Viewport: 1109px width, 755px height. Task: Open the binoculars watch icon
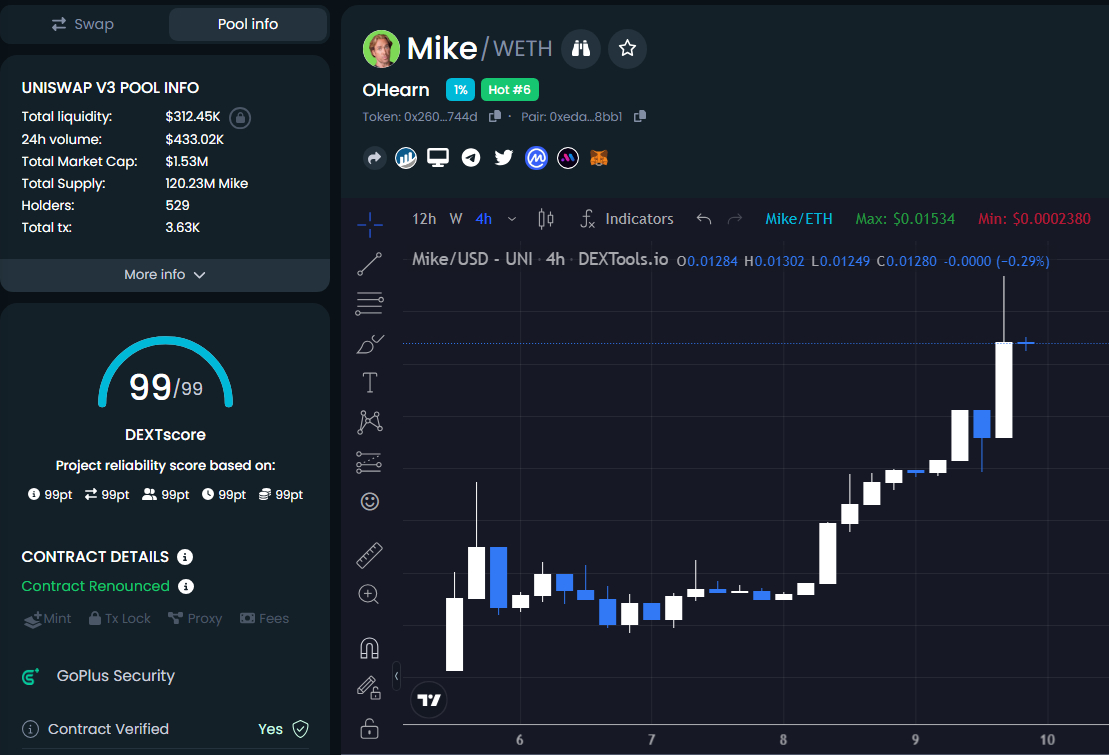click(580, 48)
